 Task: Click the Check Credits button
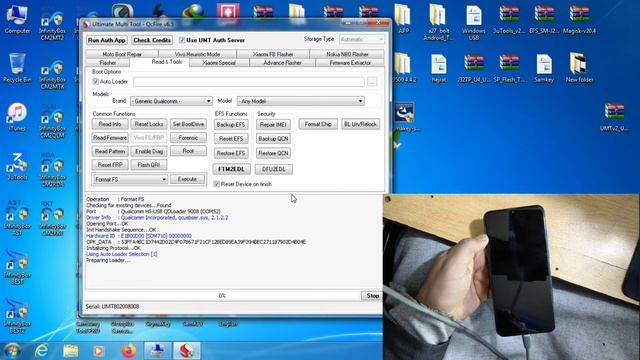152,40
